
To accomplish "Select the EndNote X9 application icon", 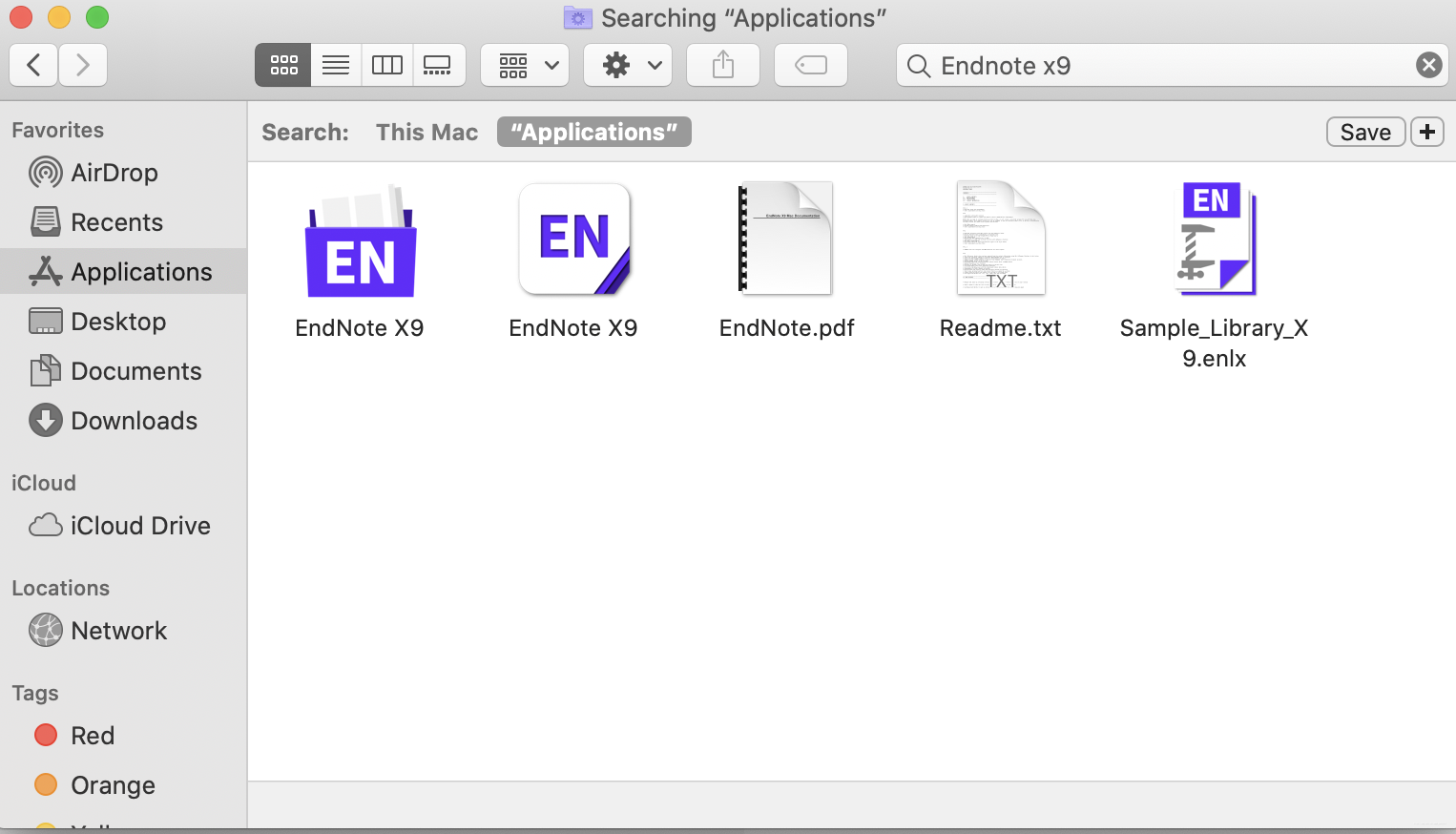I will 574,239.
